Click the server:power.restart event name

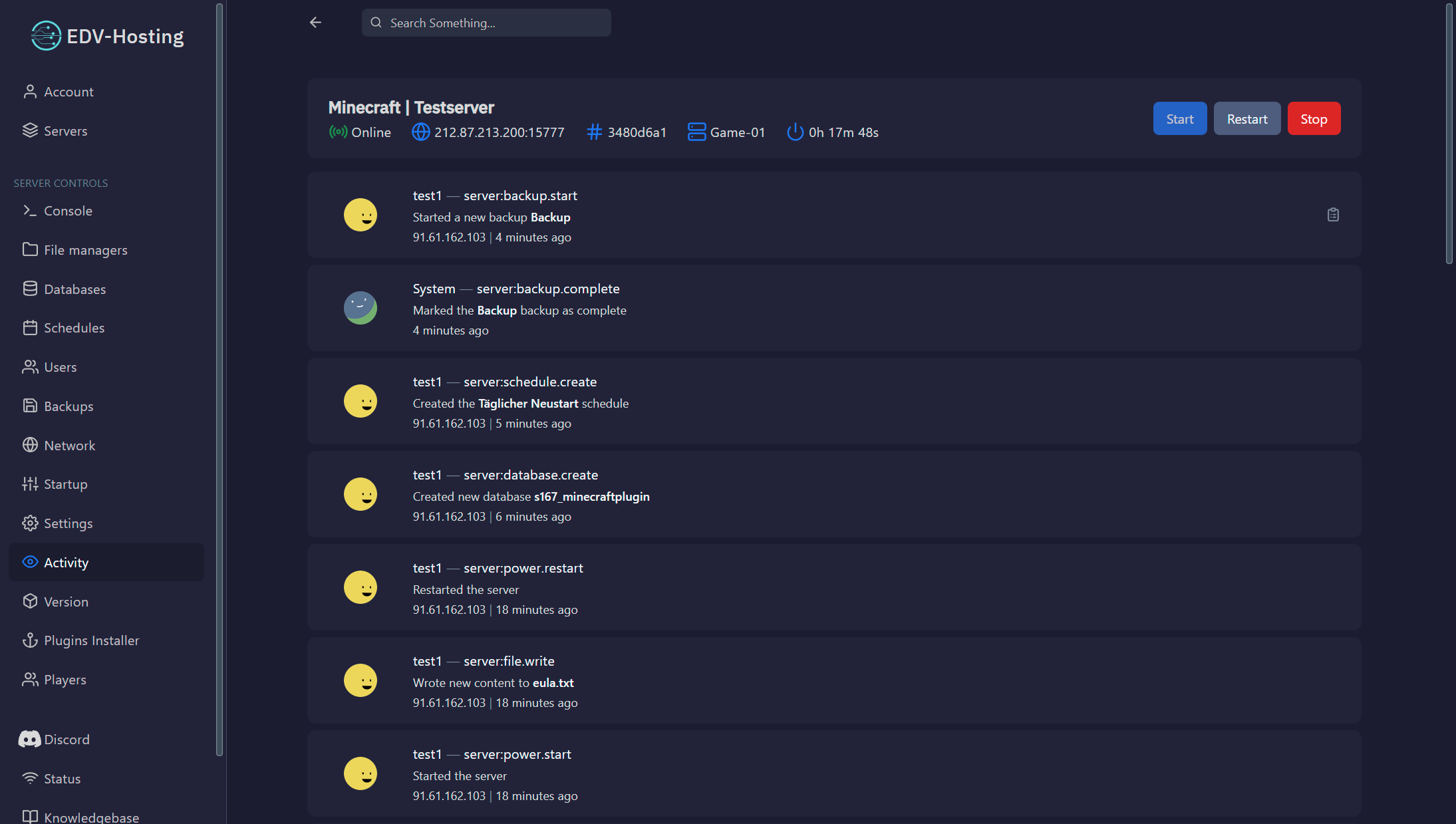pos(523,568)
